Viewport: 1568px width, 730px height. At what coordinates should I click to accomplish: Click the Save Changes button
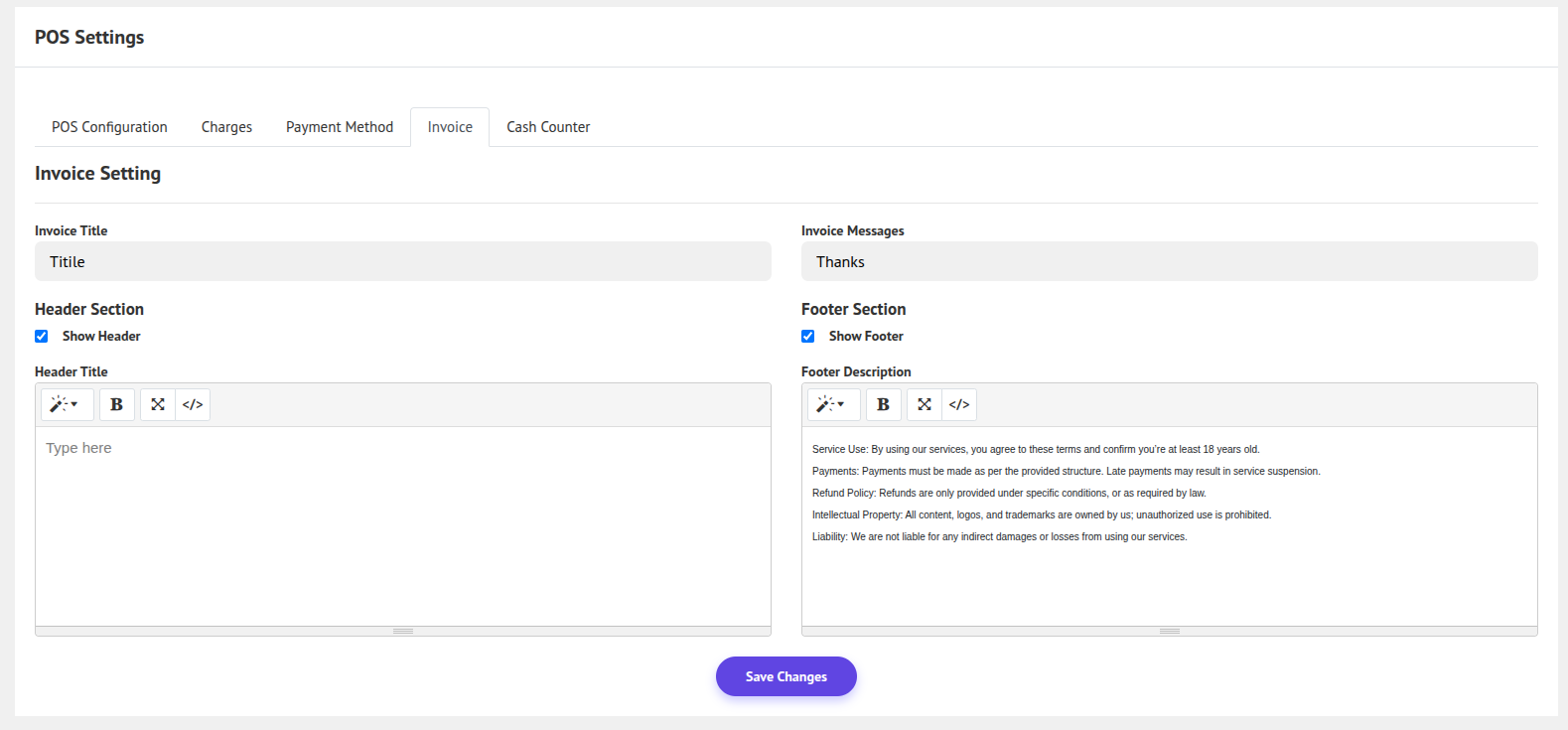point(785,676)
